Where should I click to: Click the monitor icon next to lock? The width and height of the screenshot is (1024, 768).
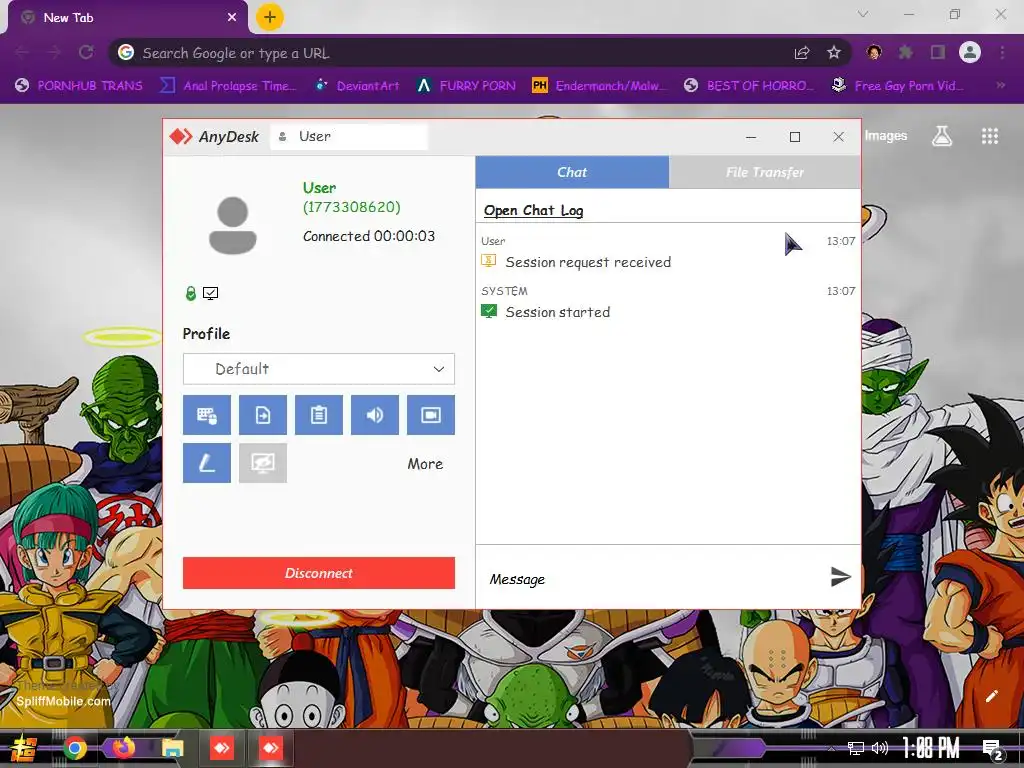[x=210, y=293]
